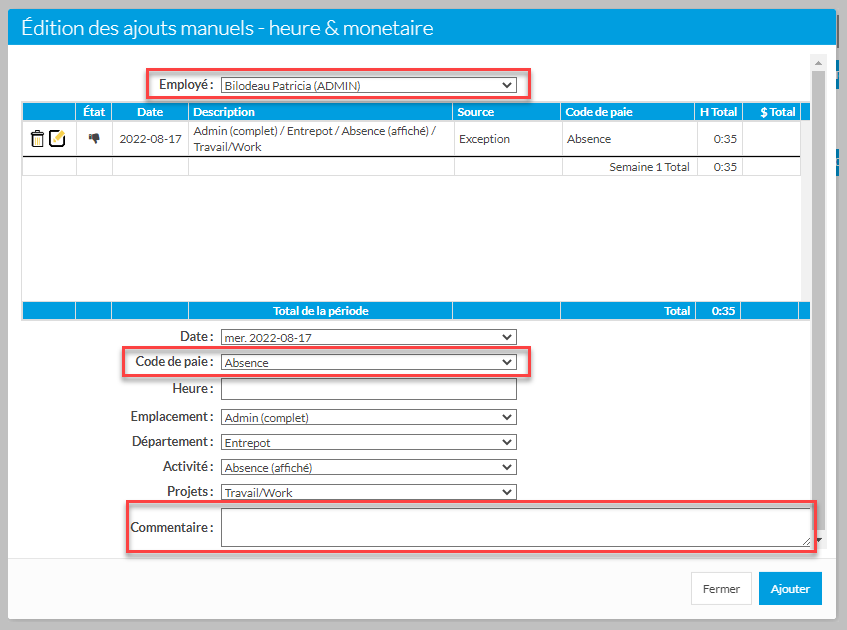Click the vertical scrollbar thumb
The width and height of the screenshot is (847, 630).
818,300
